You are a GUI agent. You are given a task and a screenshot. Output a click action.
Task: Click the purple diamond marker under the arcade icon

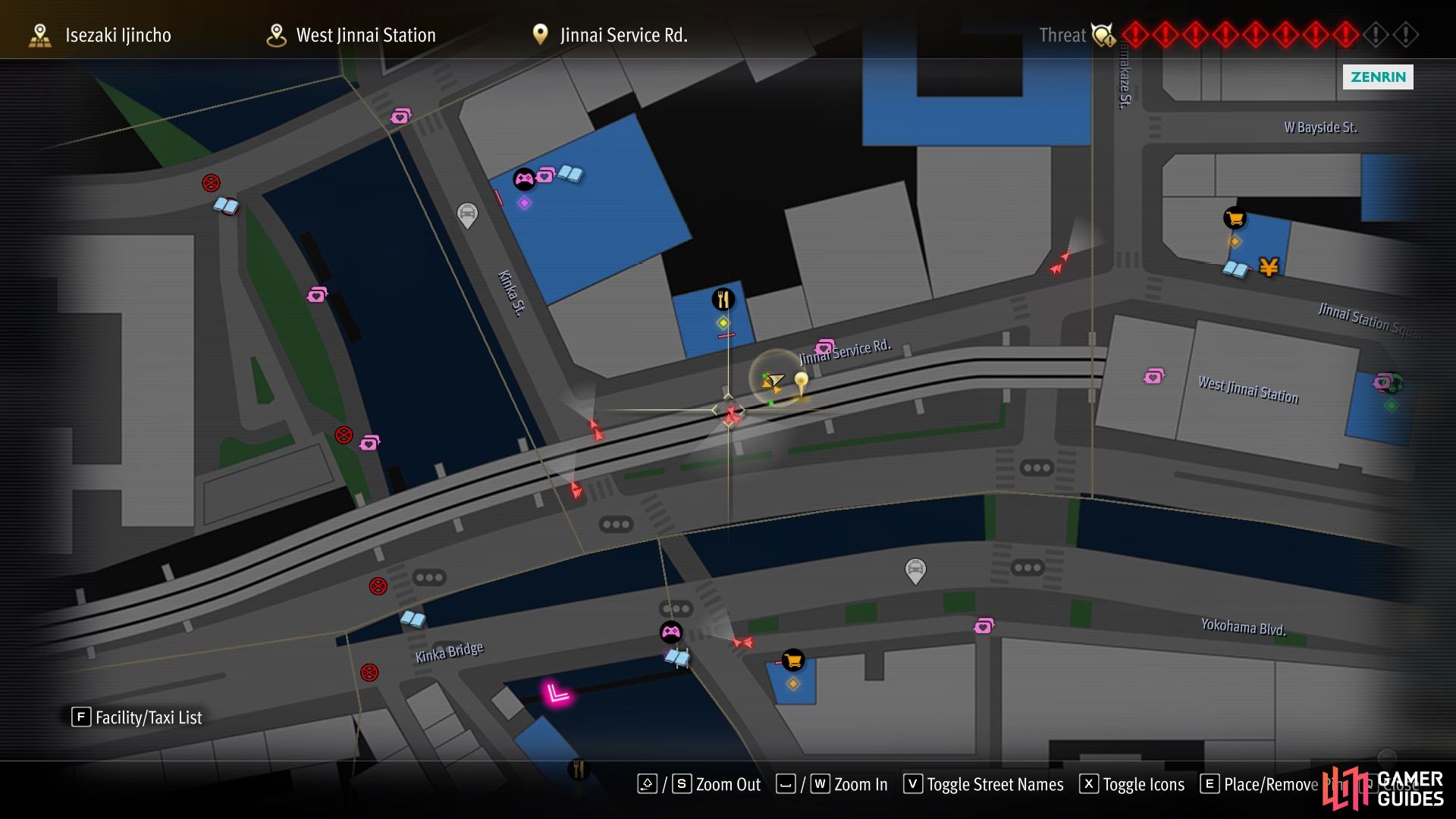(524, 203)
